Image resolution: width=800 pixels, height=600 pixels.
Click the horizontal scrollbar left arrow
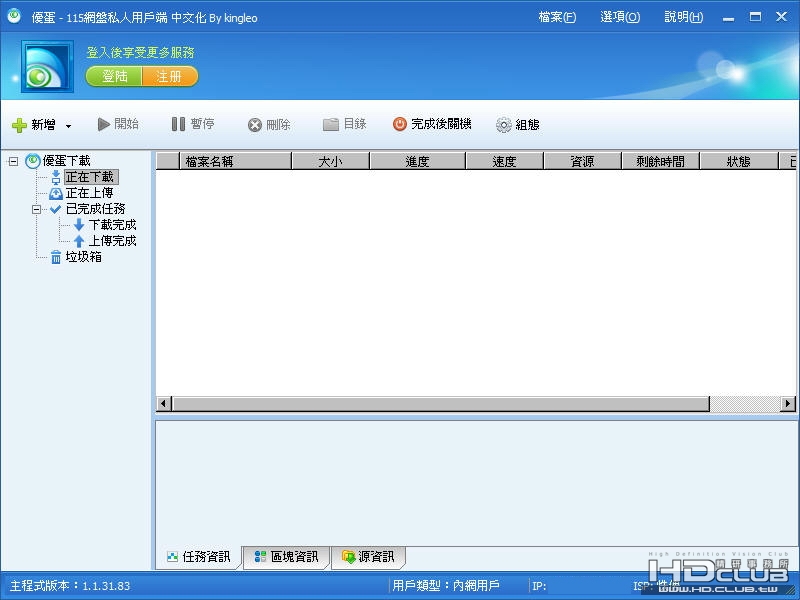coord(163,404)
